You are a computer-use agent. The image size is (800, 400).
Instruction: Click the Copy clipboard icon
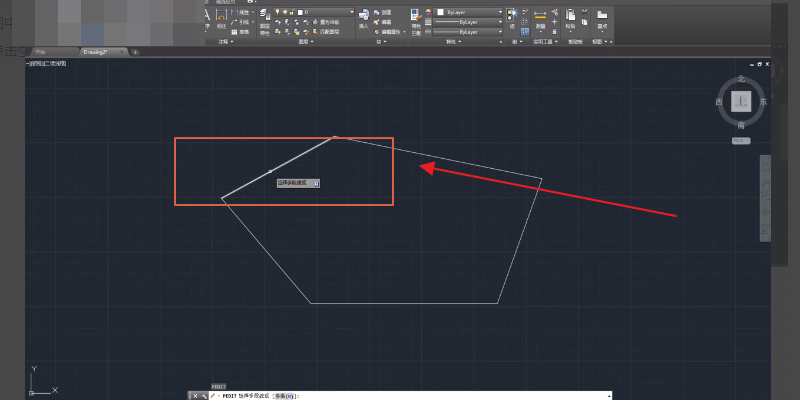coord(585,22)
